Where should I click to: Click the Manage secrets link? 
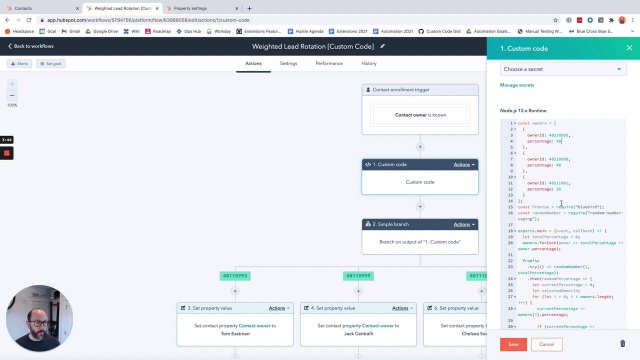(517, 85)
